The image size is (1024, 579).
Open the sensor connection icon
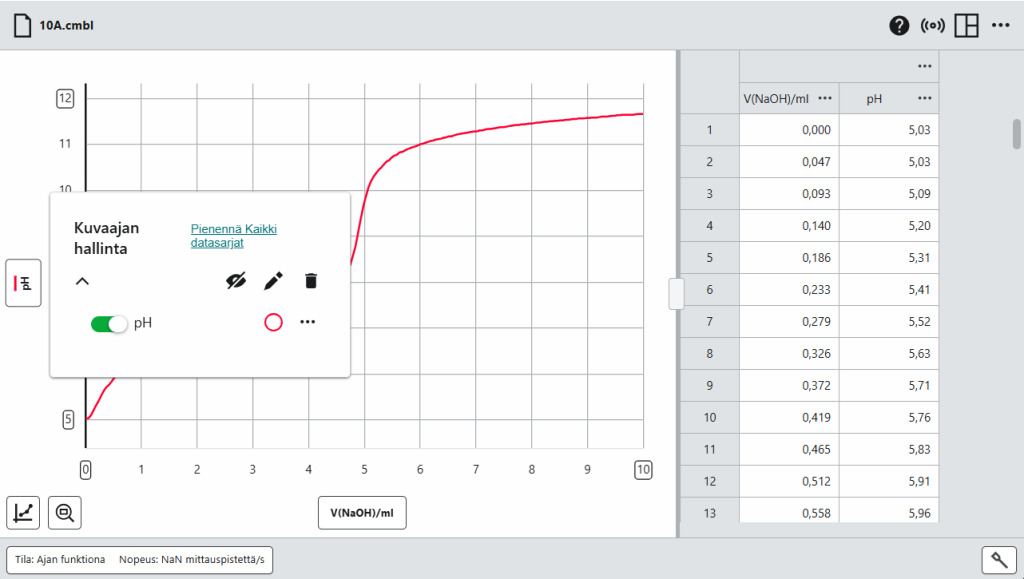[933, 25]
